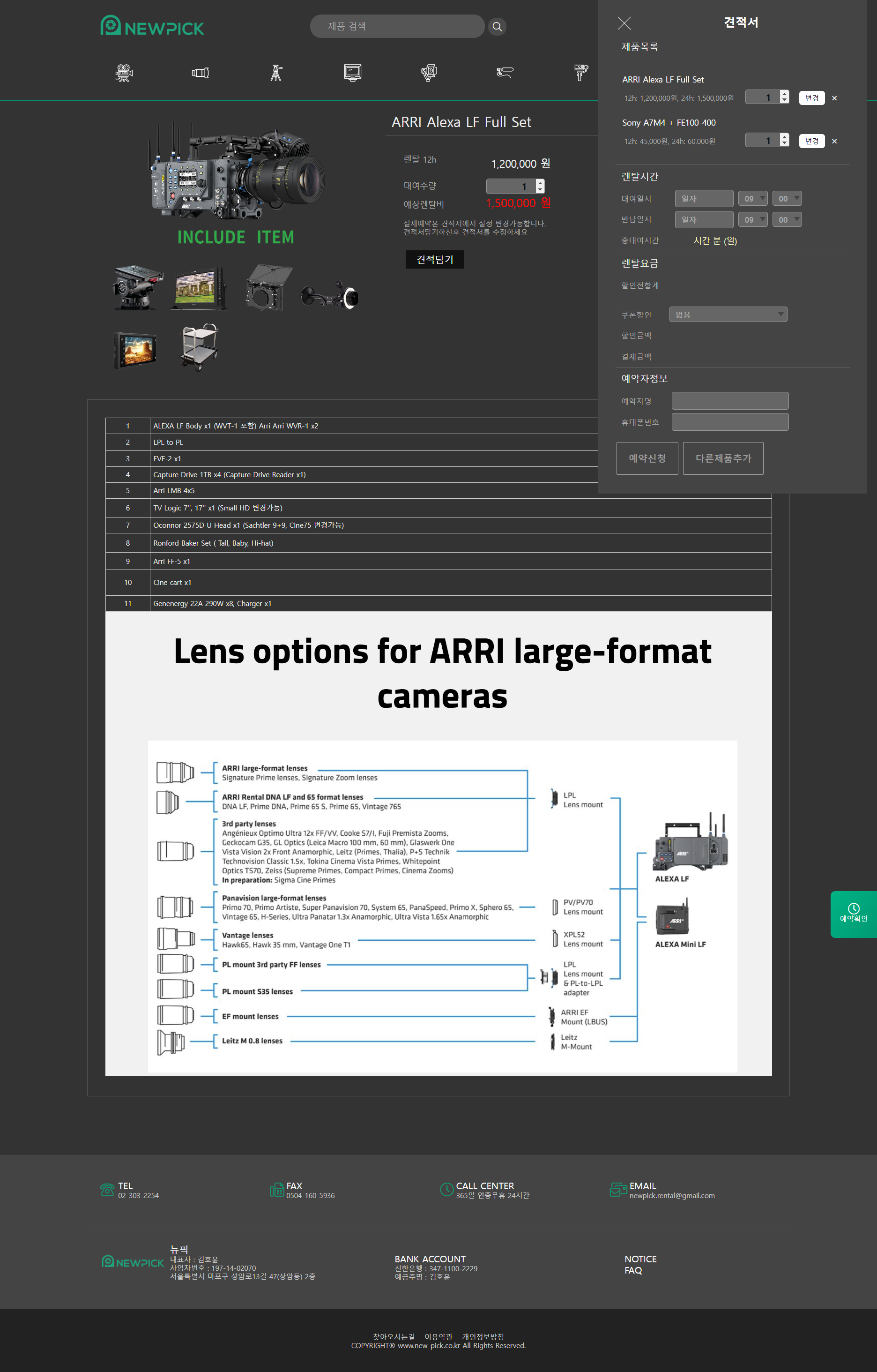This screenshot has height=1372, width=877.
Task: Adjust ARRI Alexa LF quote quantity stepper
Action: (x=784, y=97)
